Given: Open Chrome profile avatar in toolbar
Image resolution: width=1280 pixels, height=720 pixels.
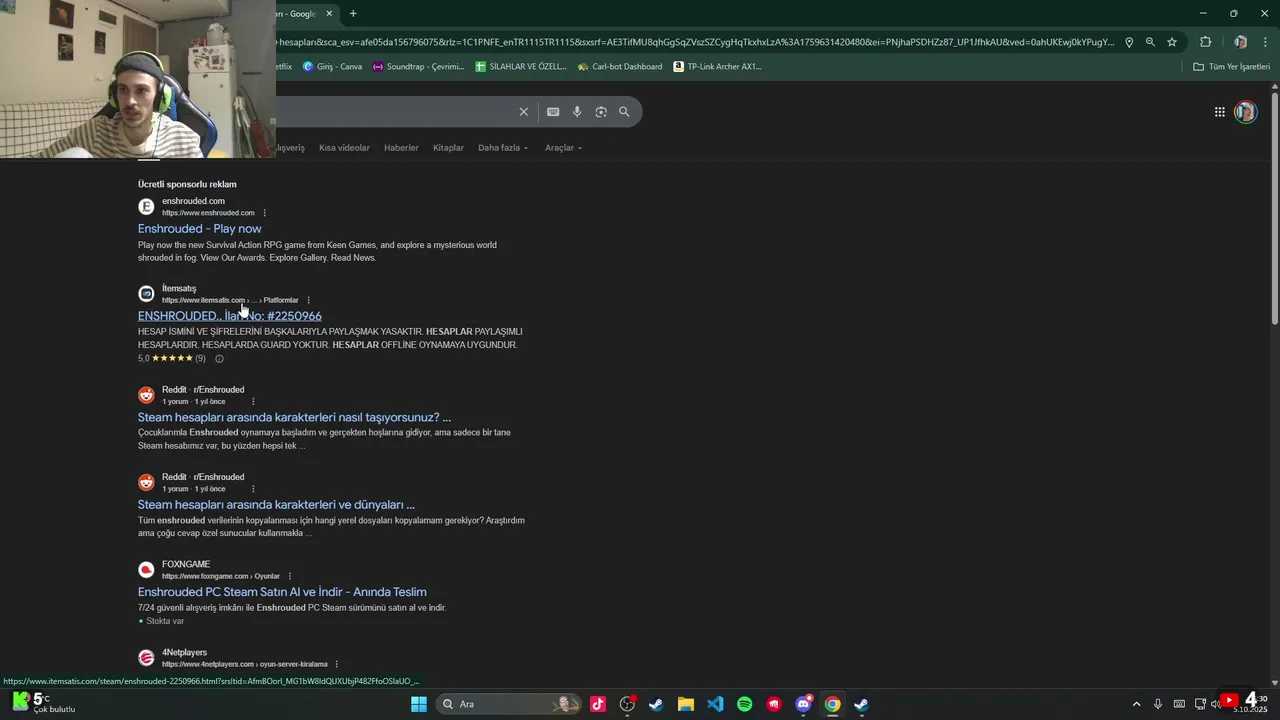Looking at the screenshot, I should 1240,42.
